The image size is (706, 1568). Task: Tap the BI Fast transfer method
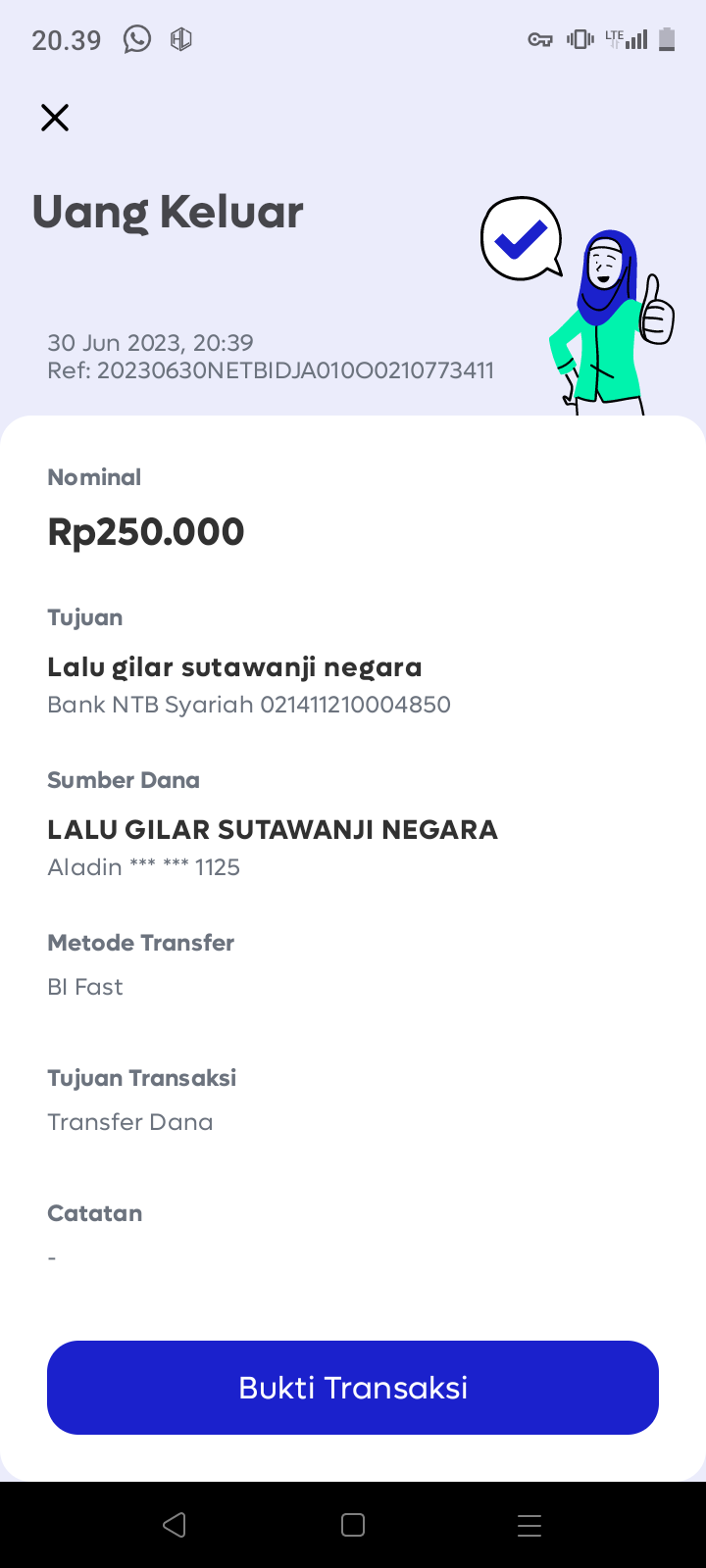tap(85, 987)
